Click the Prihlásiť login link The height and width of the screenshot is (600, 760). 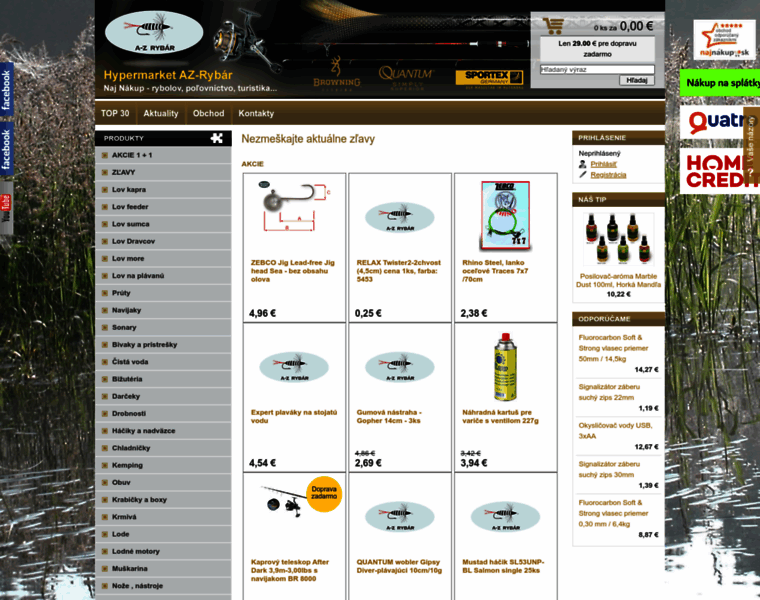pos(603,164)
